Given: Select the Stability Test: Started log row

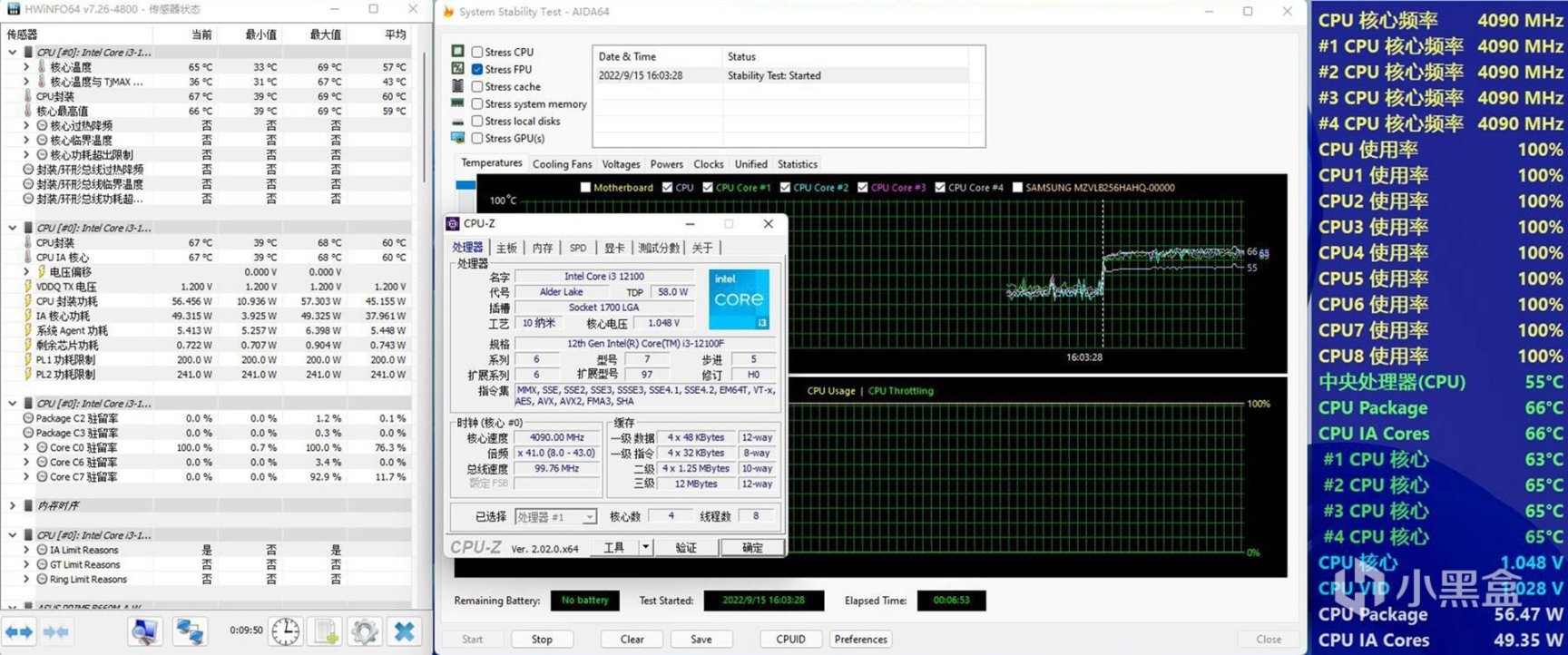Looking at the screenshot, I should click(781, 76).
